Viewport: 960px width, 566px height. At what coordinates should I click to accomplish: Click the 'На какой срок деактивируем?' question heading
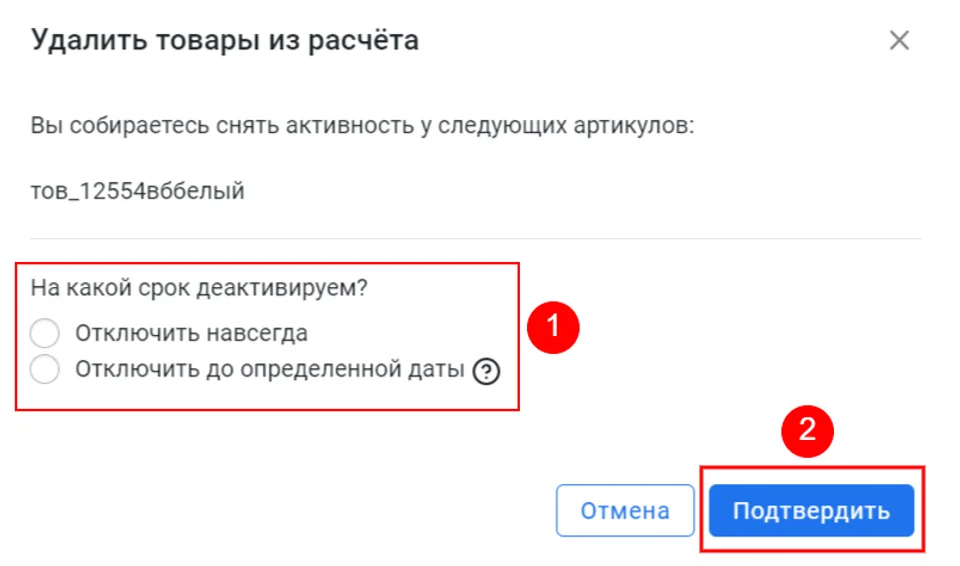pos(199,287)
